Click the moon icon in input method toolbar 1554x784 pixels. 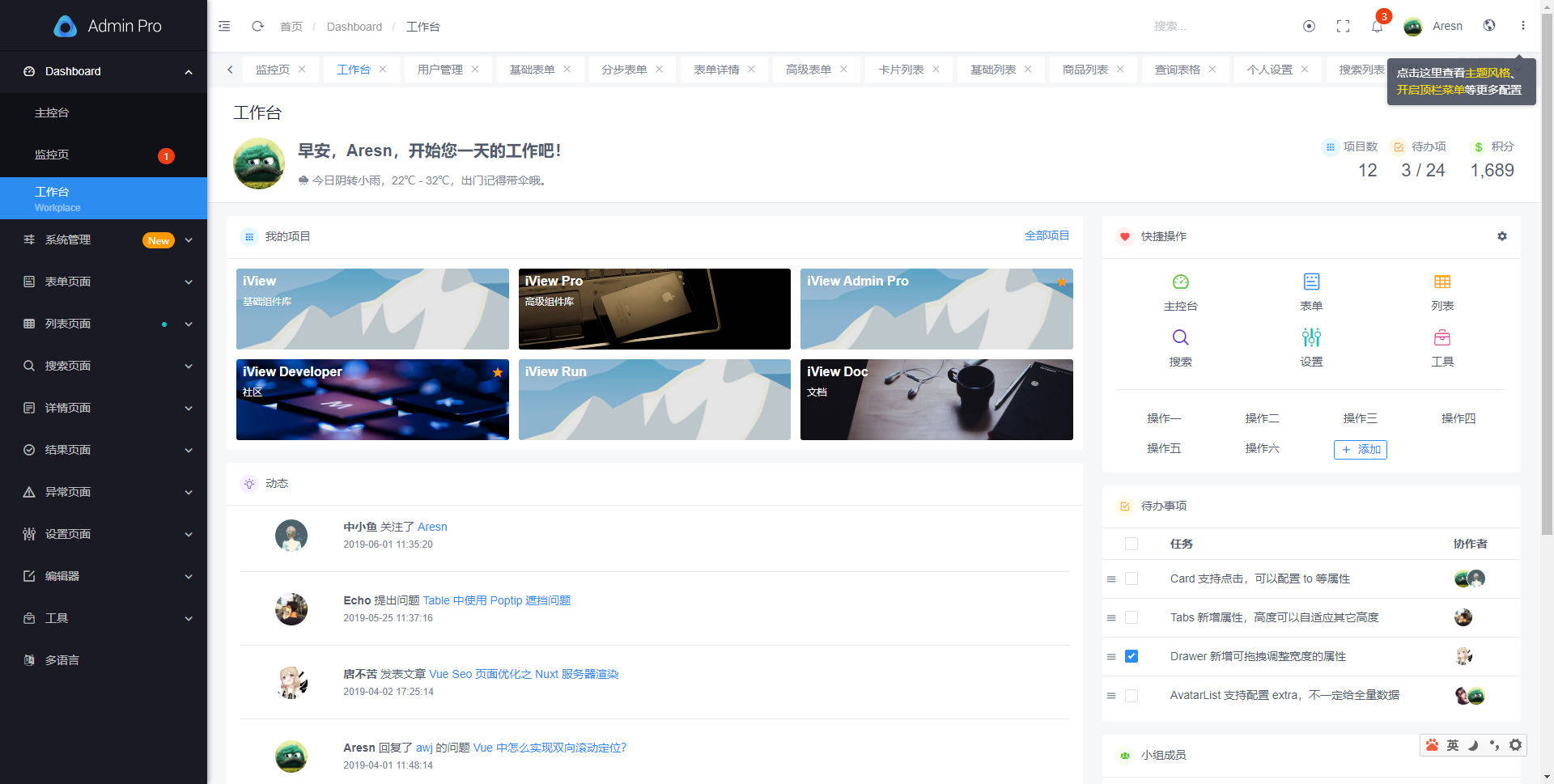(x=1473, y=745)
